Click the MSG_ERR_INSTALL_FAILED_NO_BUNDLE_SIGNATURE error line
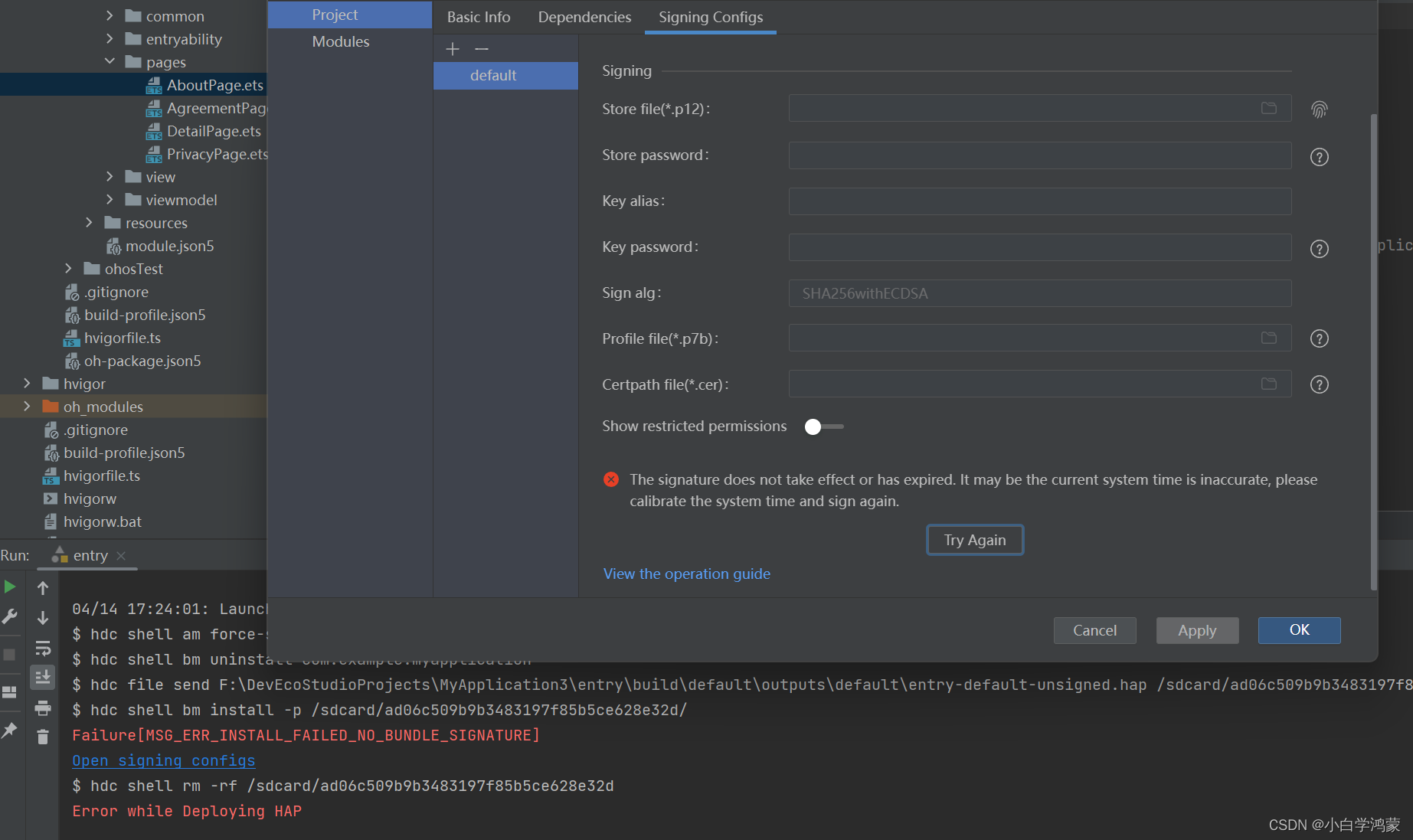 (x=306, y=735)
